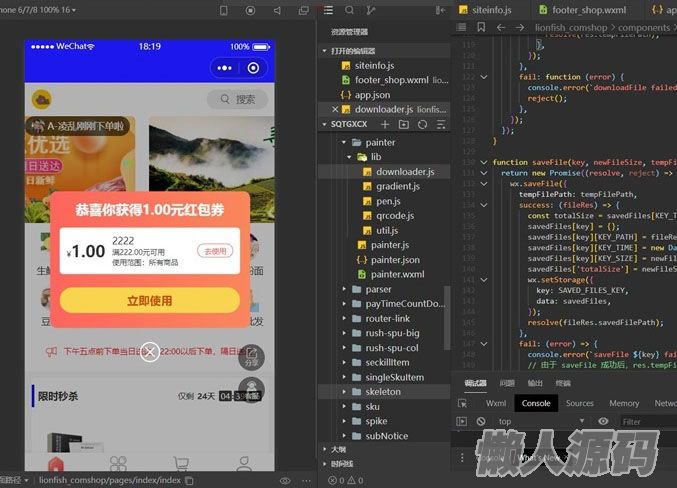
Task: Click the 搜索 search box in simulator
Action: pos(237,99)
